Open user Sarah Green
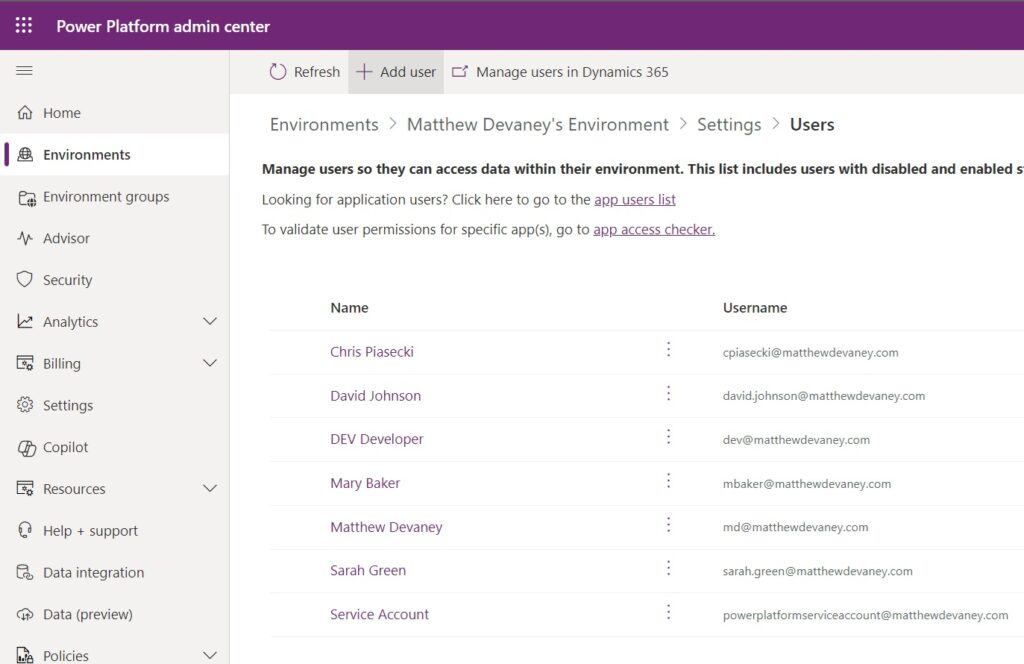The image size is (1024, 664). pyautogui.click(x=368, y=571)
